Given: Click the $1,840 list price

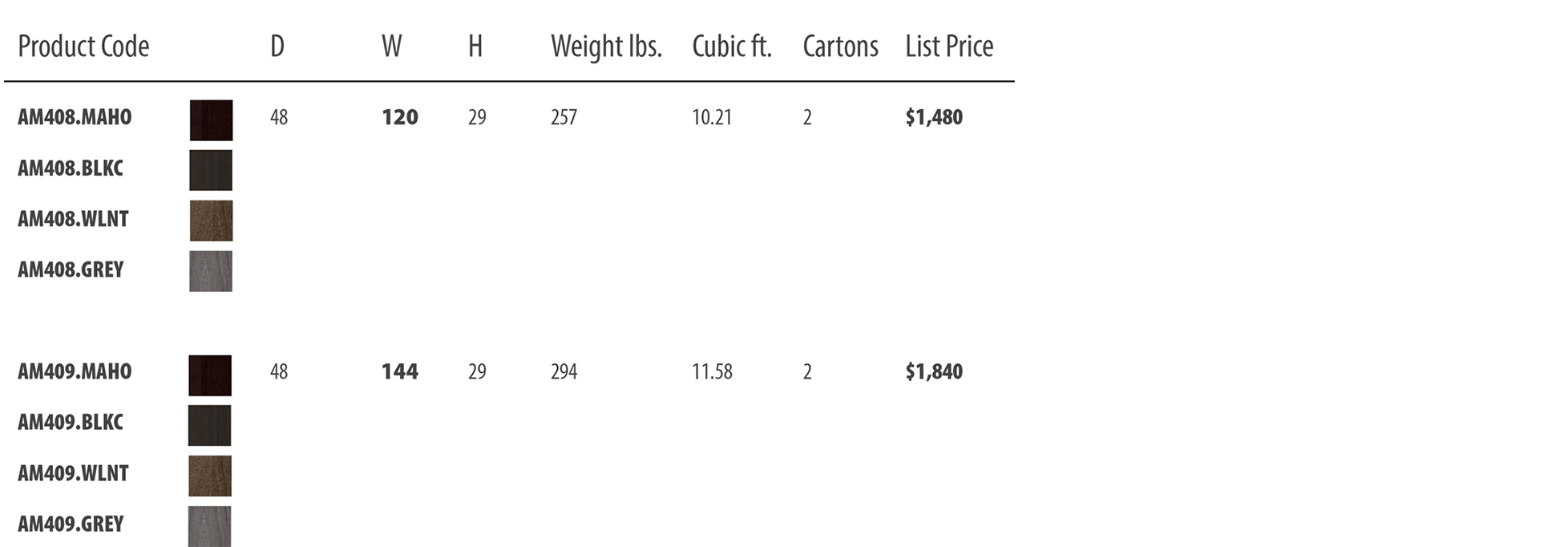Looking at the screenshot, I should [934, 371].
